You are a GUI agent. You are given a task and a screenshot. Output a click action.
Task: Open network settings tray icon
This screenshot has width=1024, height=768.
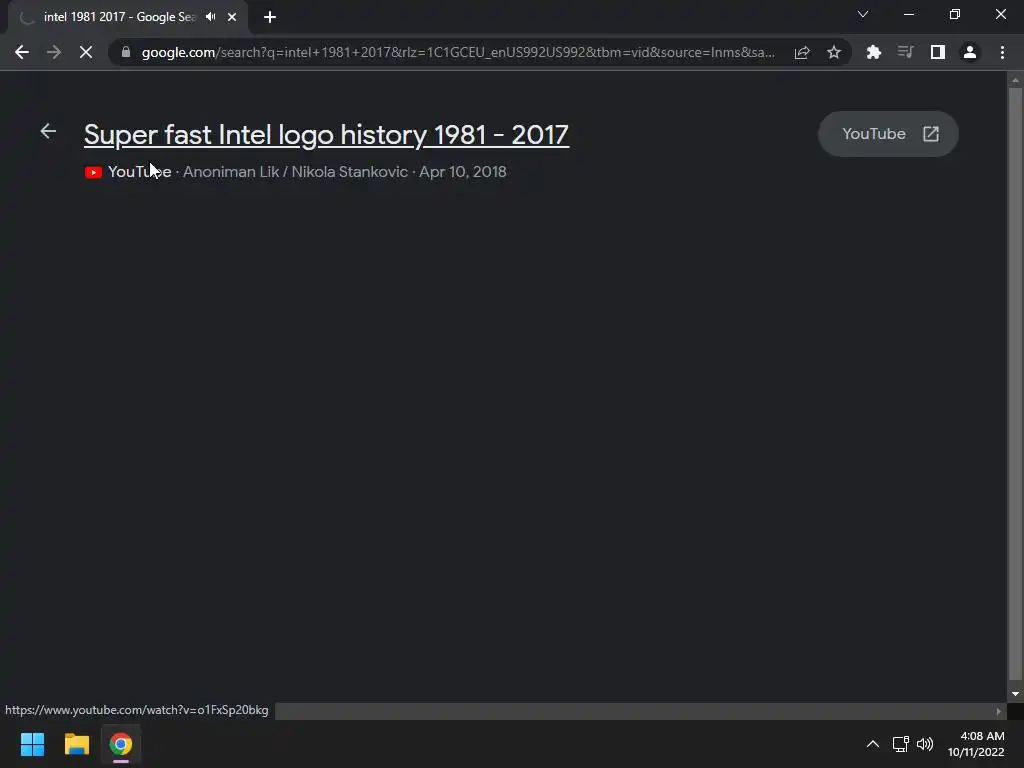tap(901, 744)
